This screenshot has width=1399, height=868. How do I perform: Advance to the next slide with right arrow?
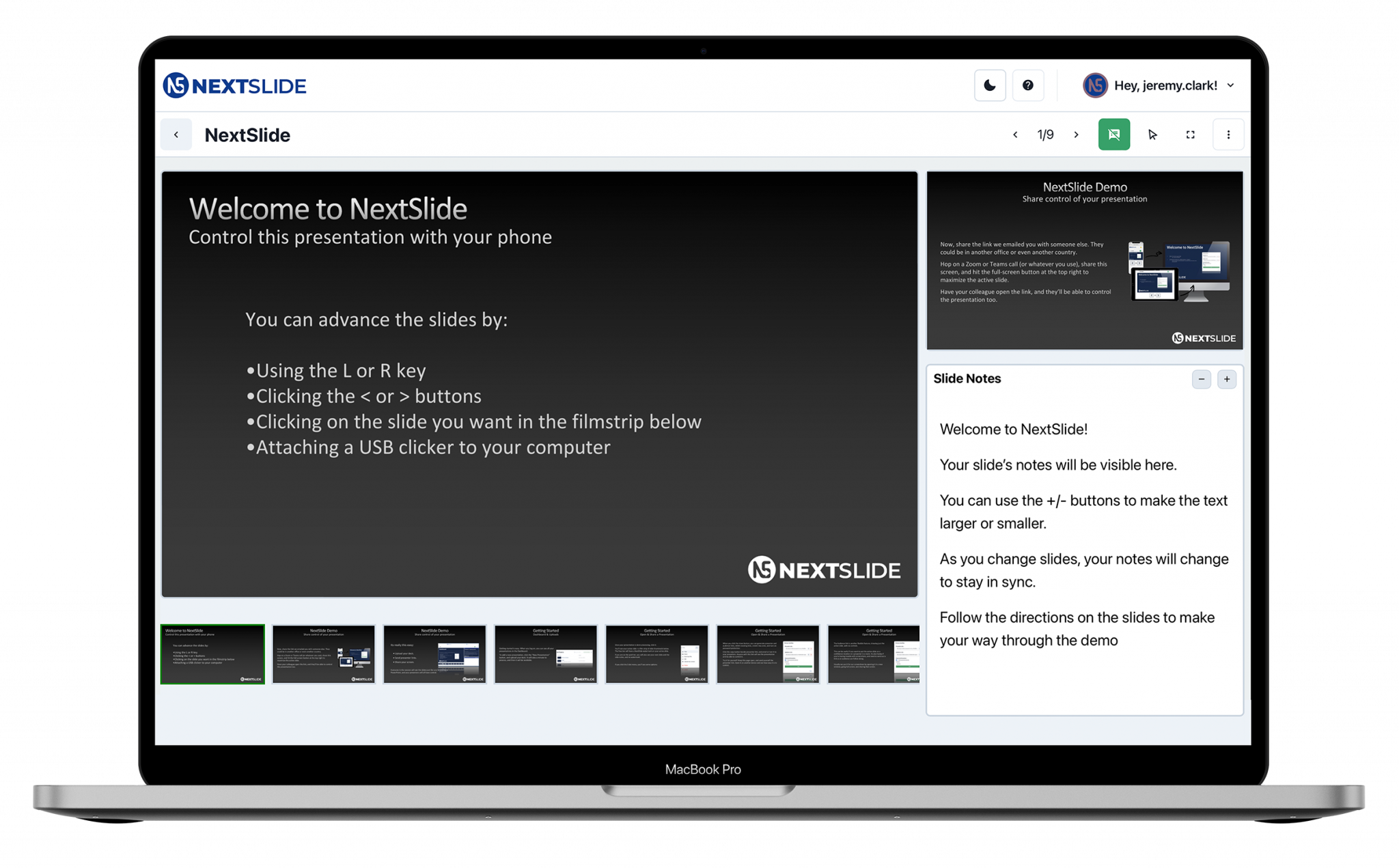point(1077,135)
